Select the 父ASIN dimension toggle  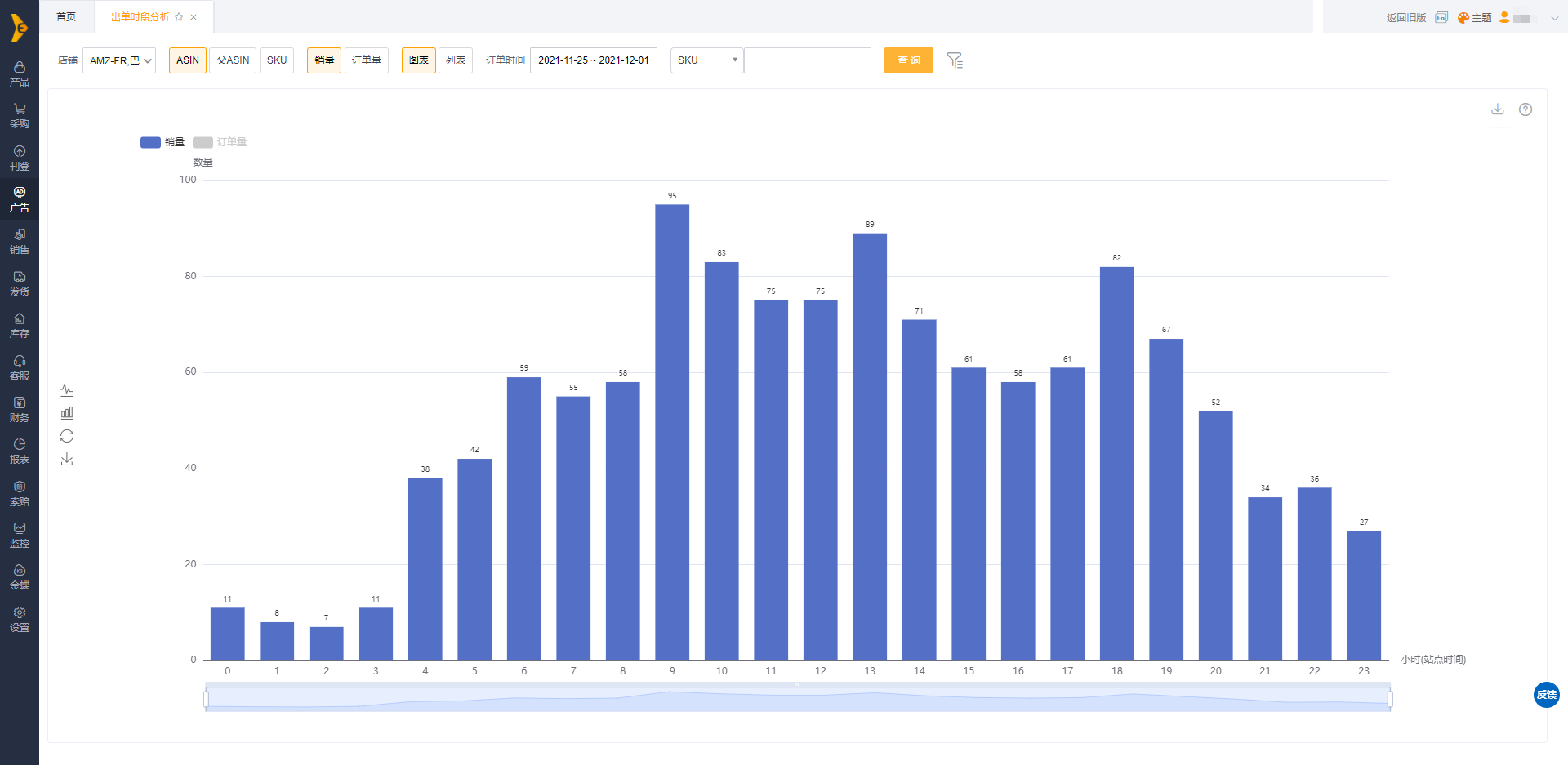233,60
